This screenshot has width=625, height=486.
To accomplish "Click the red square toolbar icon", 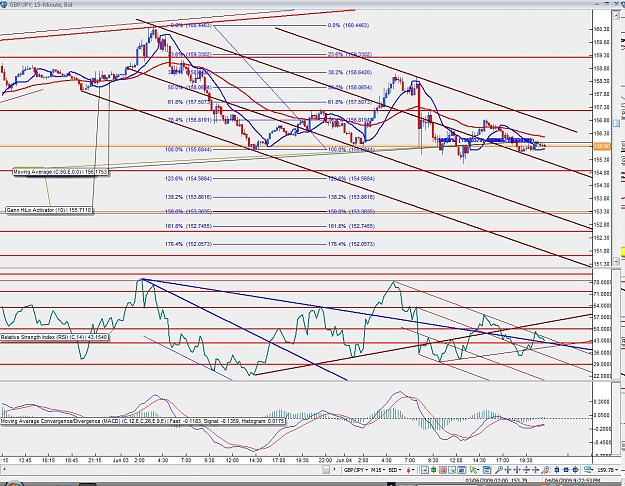I will point(443,470).
